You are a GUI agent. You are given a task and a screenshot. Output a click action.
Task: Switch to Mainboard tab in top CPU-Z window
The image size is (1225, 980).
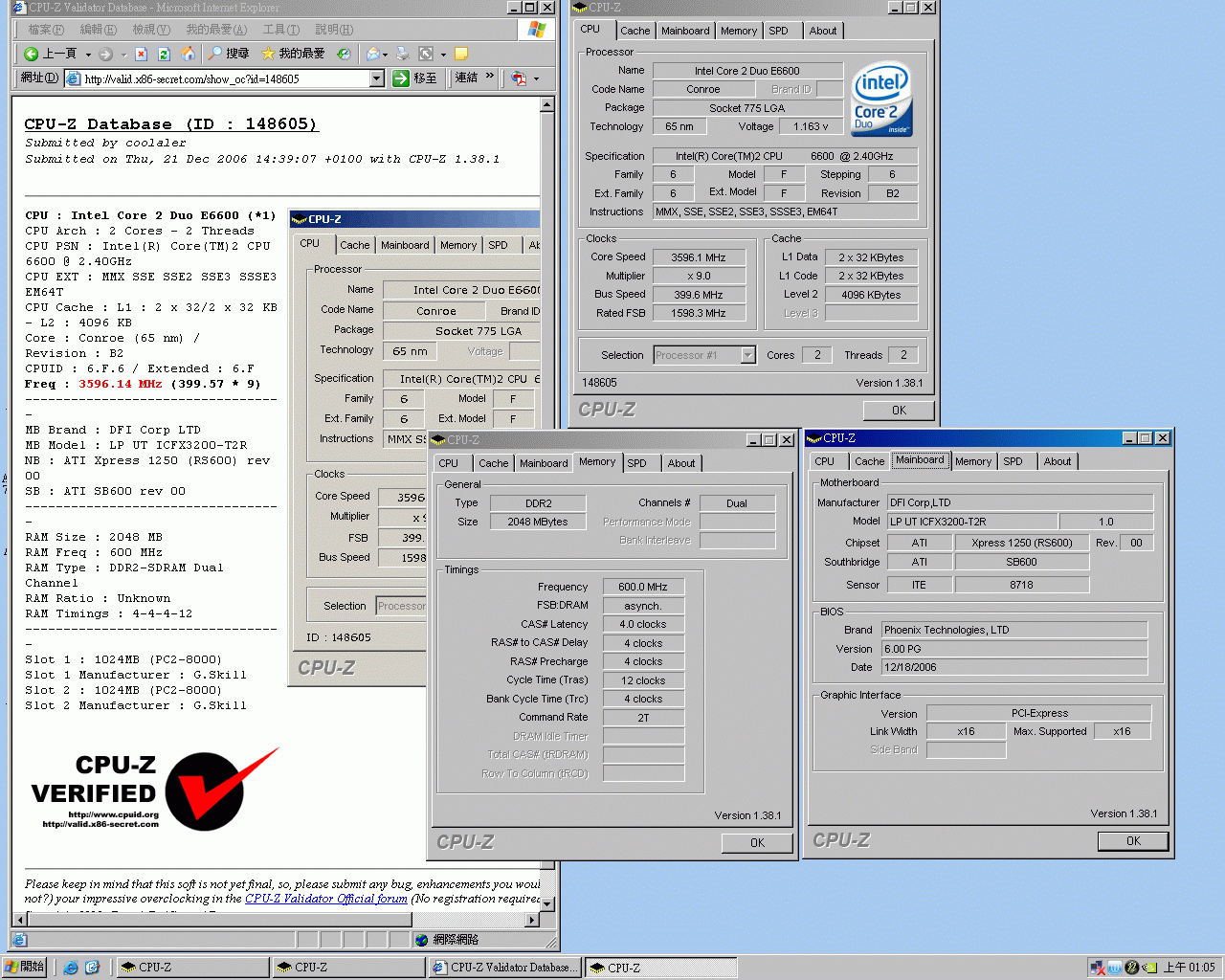pos(685,31)
